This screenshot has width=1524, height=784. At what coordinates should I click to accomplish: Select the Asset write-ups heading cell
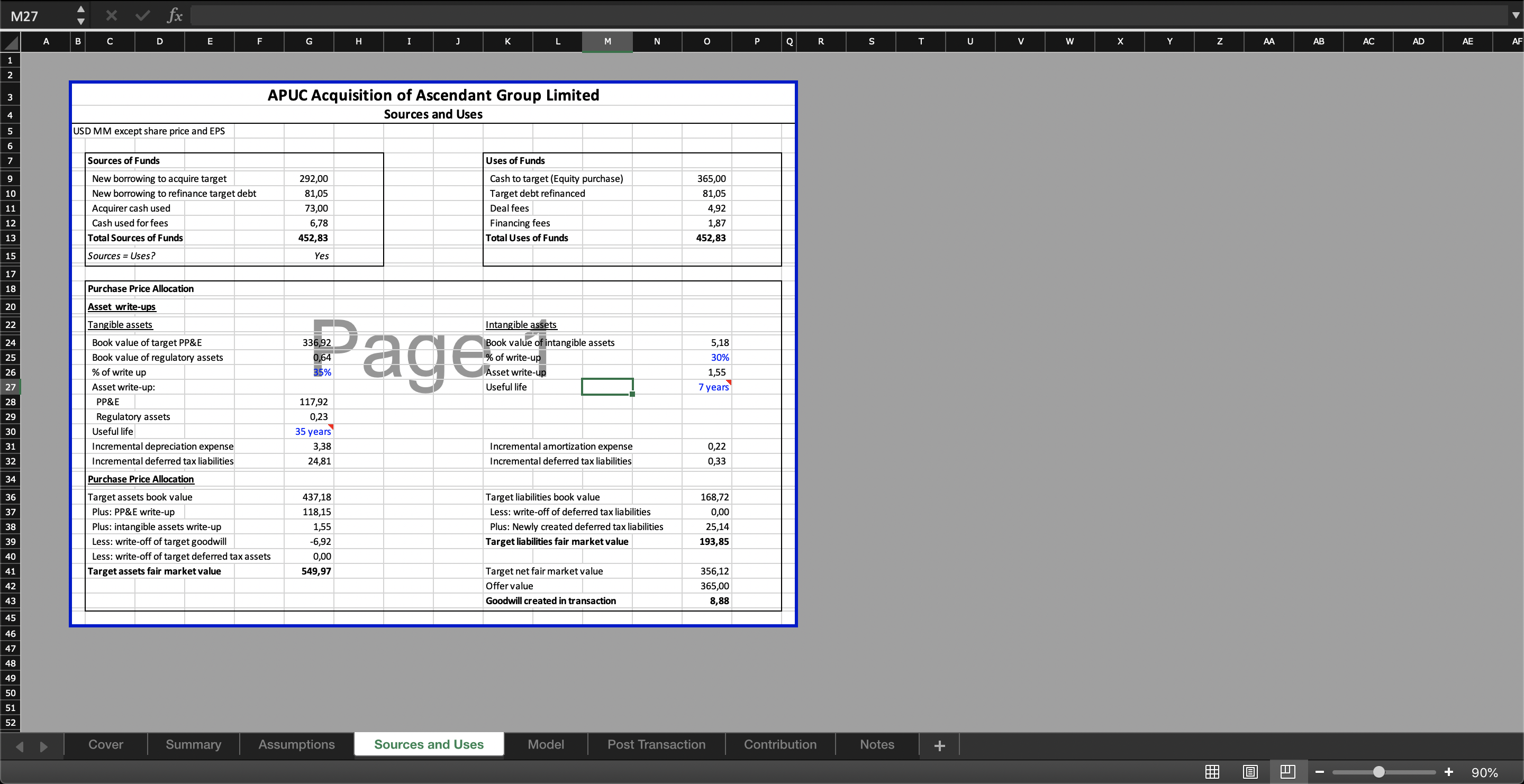tap(122, 306)
